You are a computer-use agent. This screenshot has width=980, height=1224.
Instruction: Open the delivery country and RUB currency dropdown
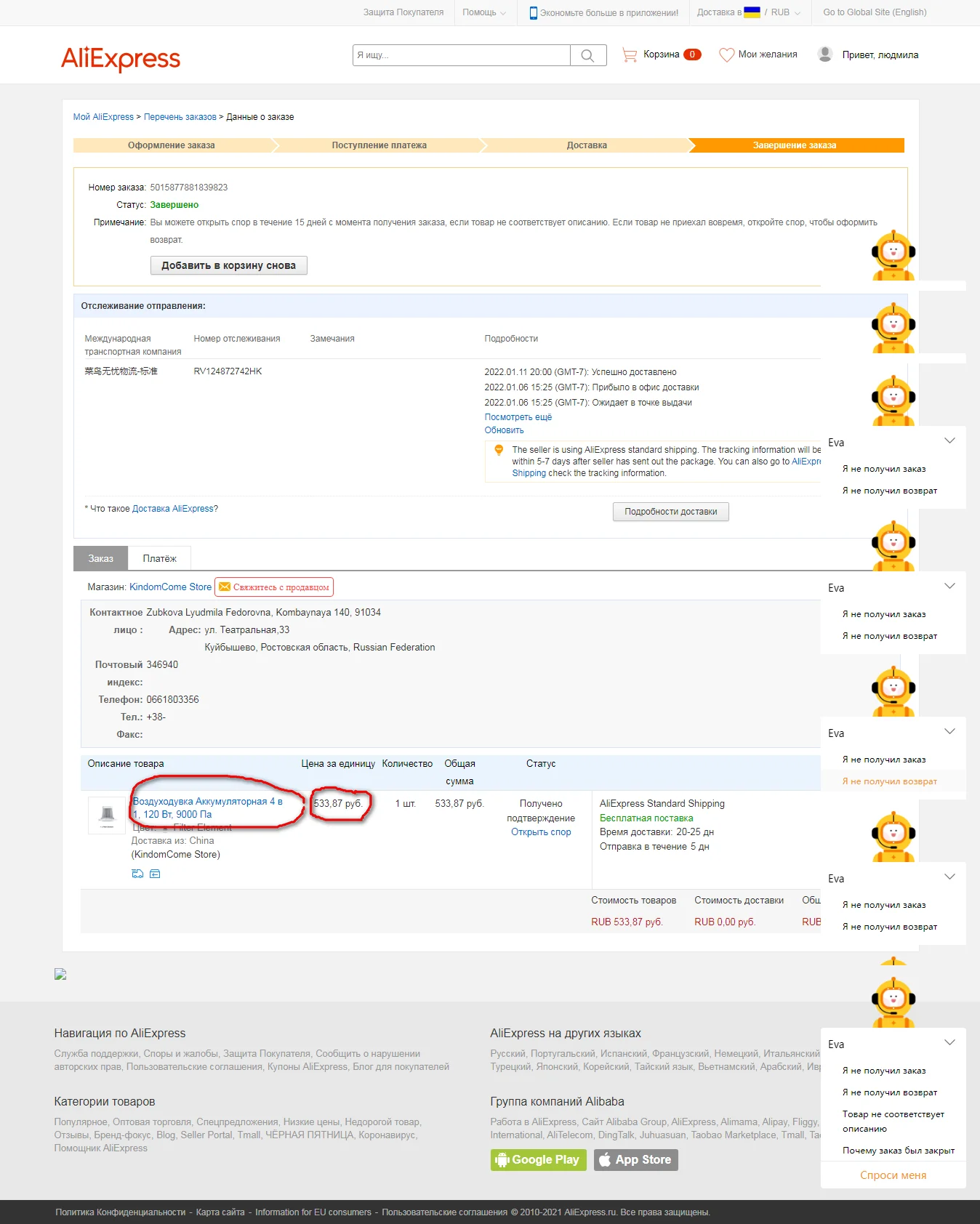tap(749, 12)
